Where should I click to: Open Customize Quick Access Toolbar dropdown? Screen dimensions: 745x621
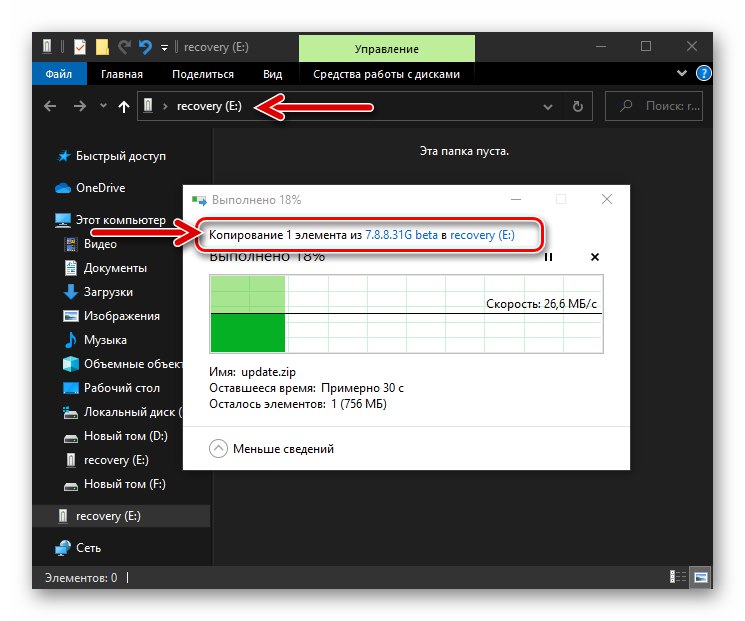(164, 48)
